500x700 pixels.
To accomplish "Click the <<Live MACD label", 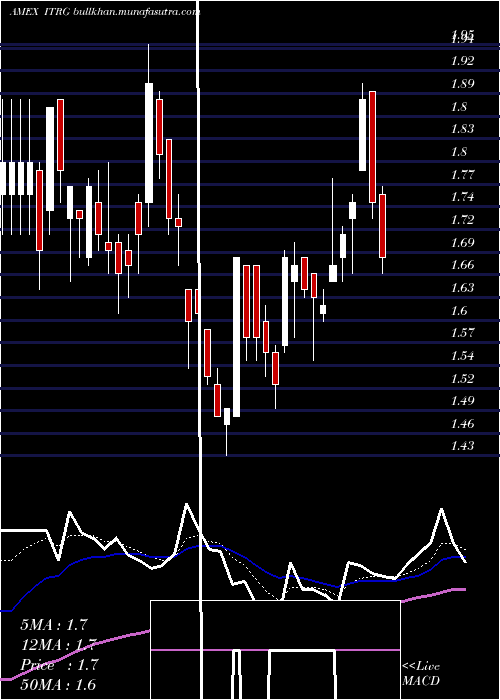I will tap(421, 673).
